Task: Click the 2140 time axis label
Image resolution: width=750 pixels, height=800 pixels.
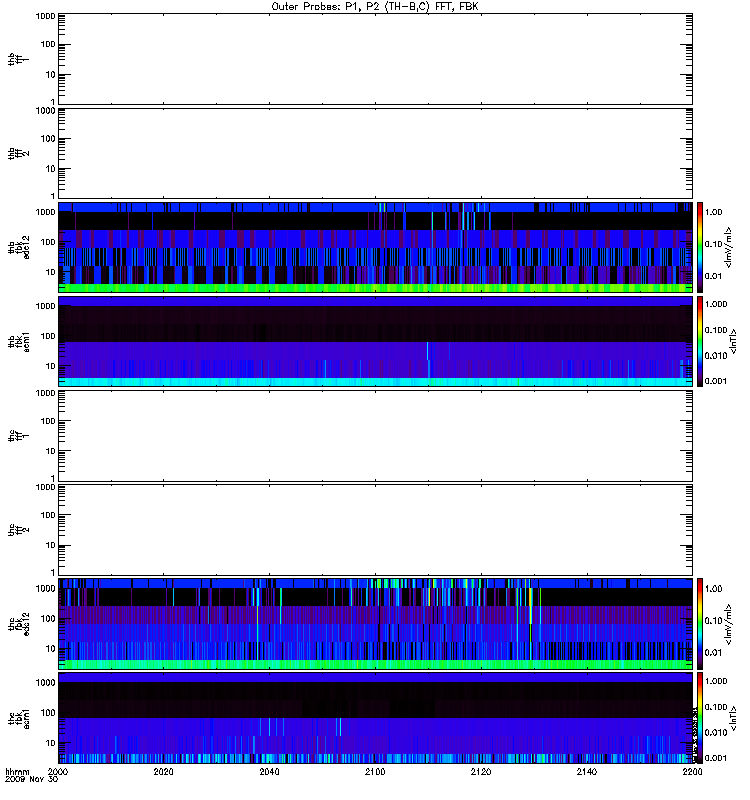Action: (587, 771)
